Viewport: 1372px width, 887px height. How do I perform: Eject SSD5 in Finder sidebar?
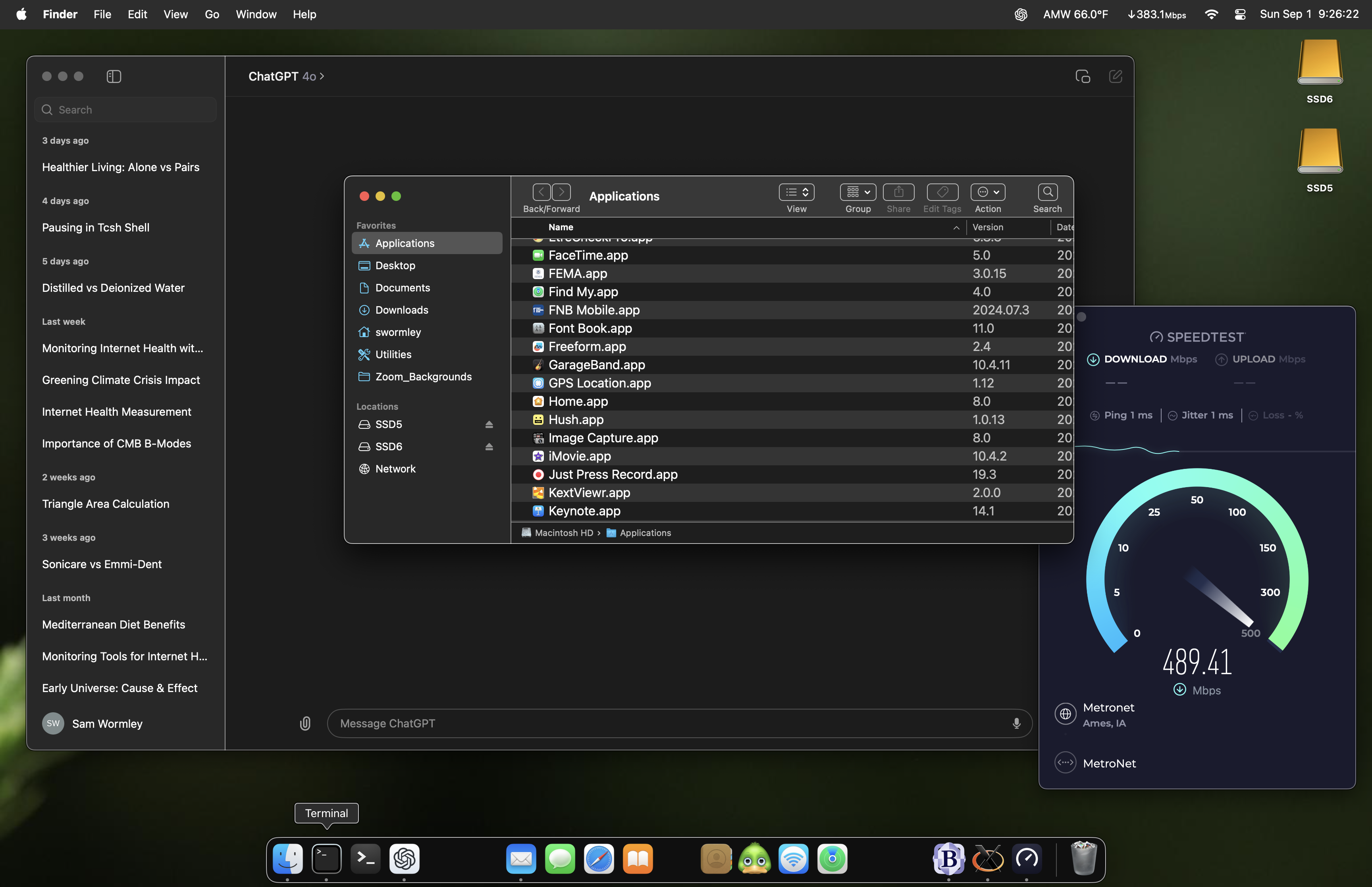pos(489,424)
